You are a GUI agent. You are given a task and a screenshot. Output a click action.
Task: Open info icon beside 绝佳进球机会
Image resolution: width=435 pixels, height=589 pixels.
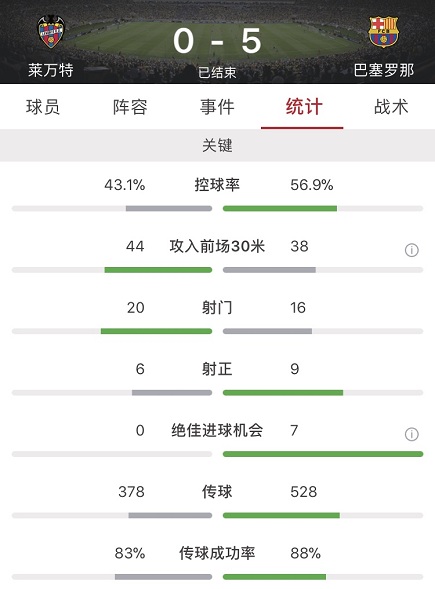(x=412, y=434)
